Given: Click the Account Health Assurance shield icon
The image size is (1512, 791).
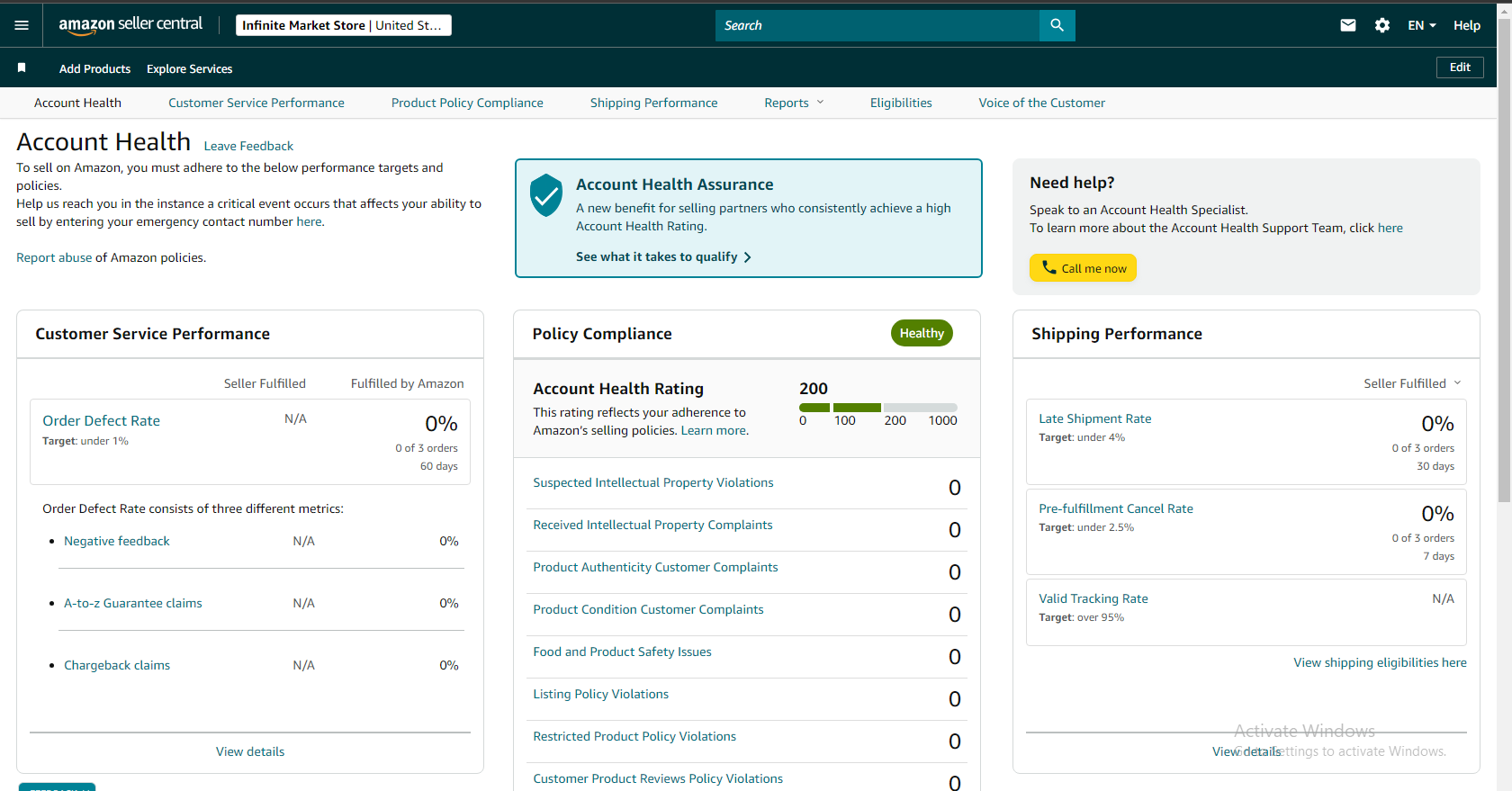Looking at the screenshot, I should click(546, 195).
